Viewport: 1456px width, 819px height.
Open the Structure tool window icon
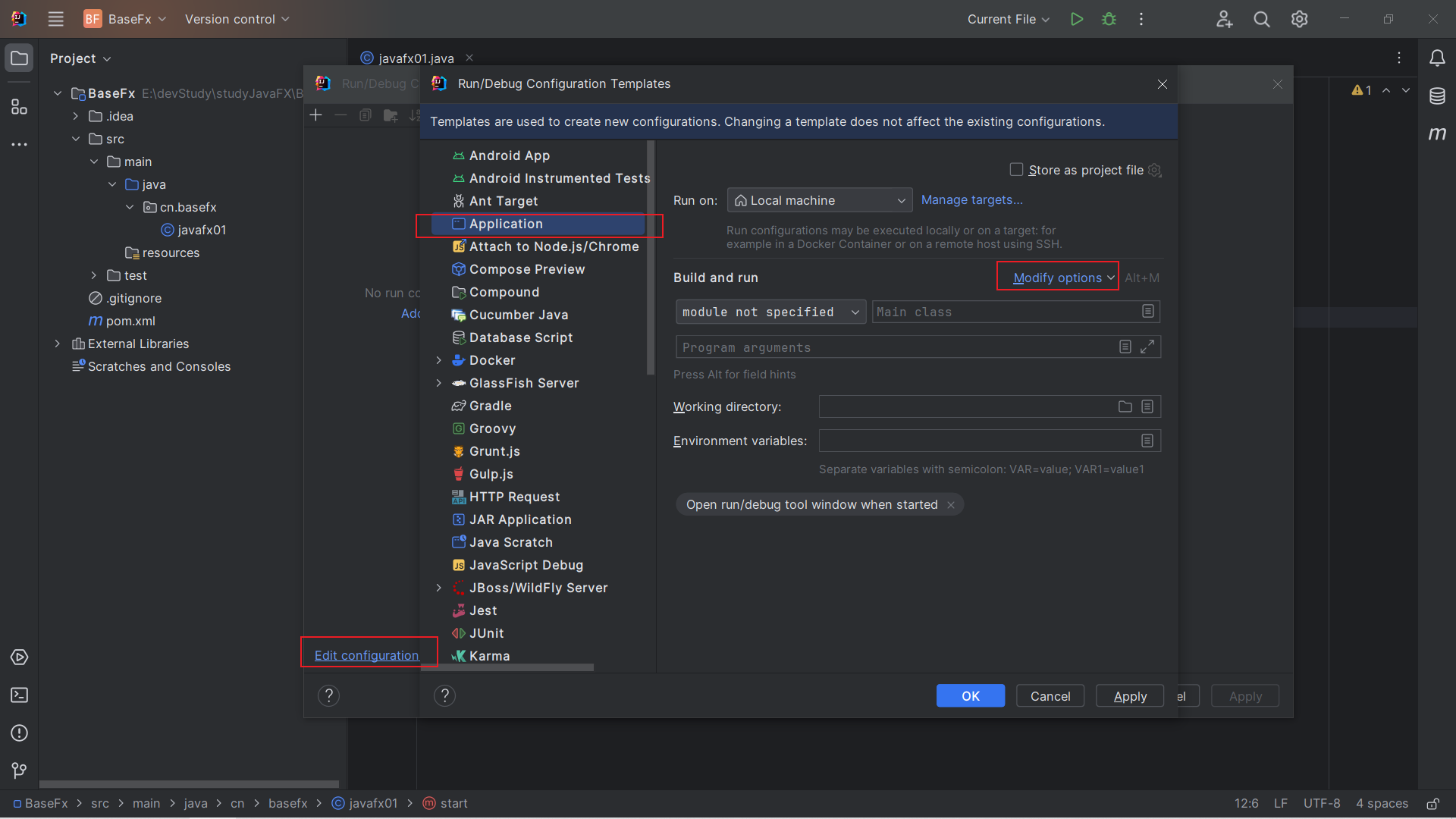tap(20, 107)
